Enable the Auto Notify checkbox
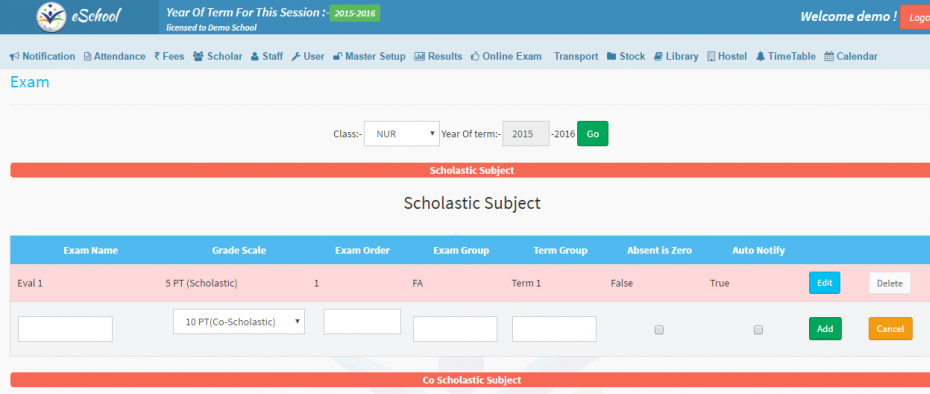This screenshot has width=930, height=394. 758,330
